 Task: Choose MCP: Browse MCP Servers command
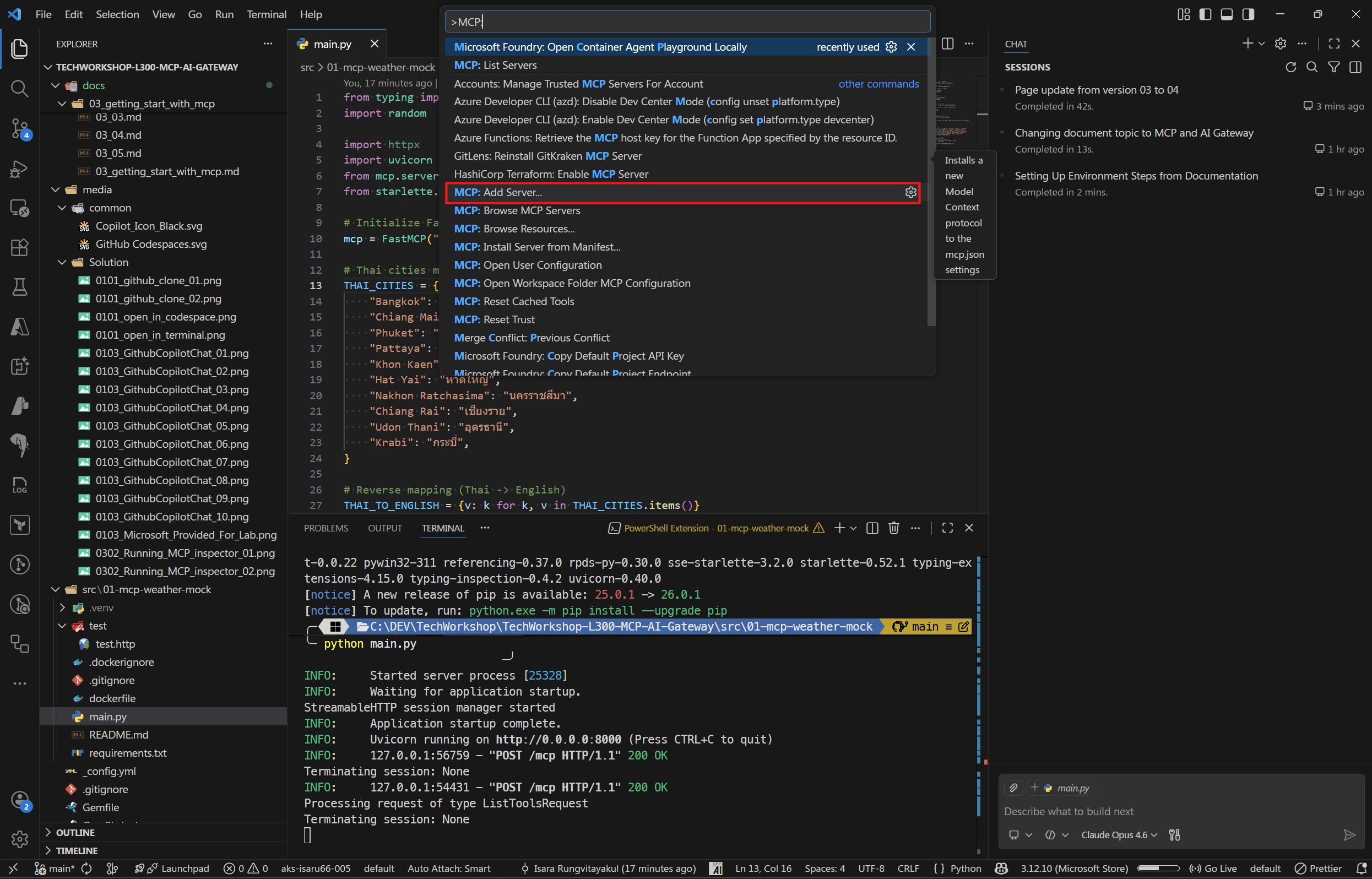tap(687, 210)
